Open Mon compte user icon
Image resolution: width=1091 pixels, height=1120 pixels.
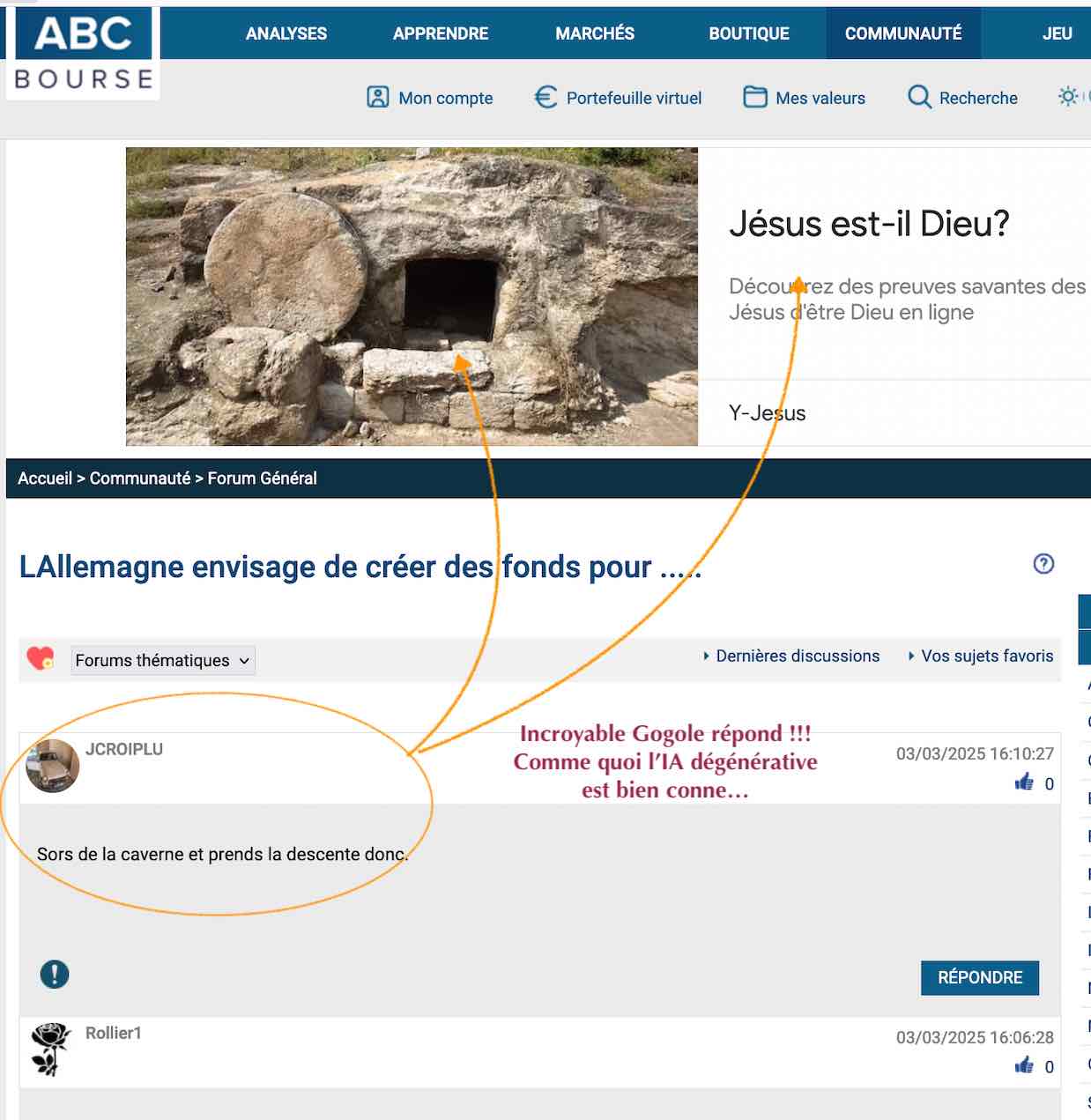click(377, 97)
